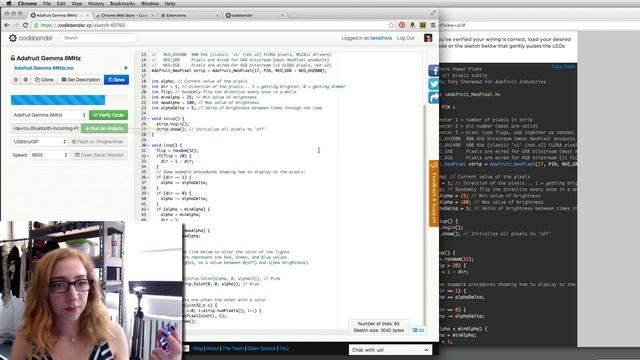Open the Open Source footer link
The width and height of the screenshot is (640, 360).
(x=262, y=348)
